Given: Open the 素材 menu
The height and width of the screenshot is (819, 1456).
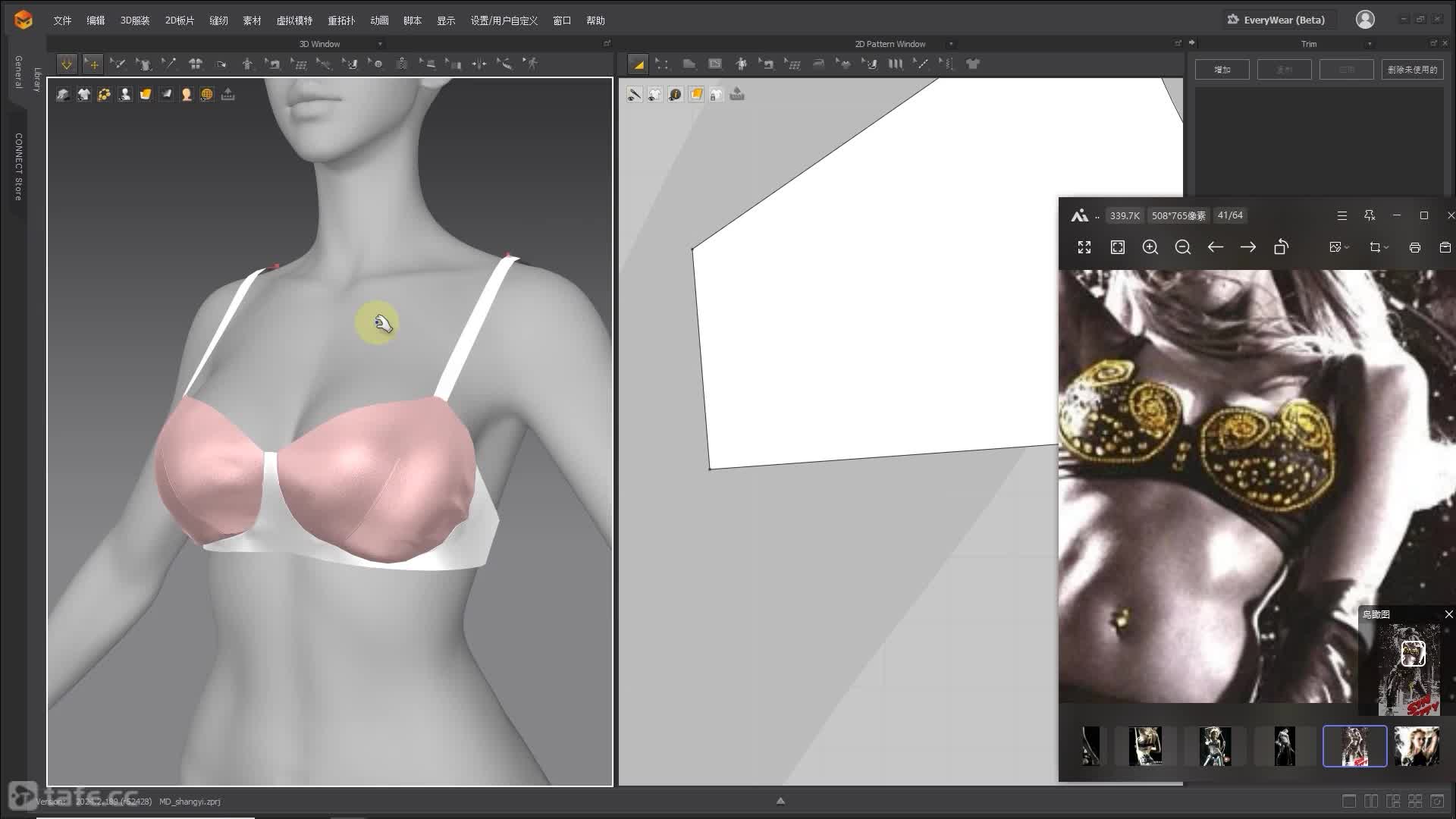Looking at the screenshot, I should point(252,20).
